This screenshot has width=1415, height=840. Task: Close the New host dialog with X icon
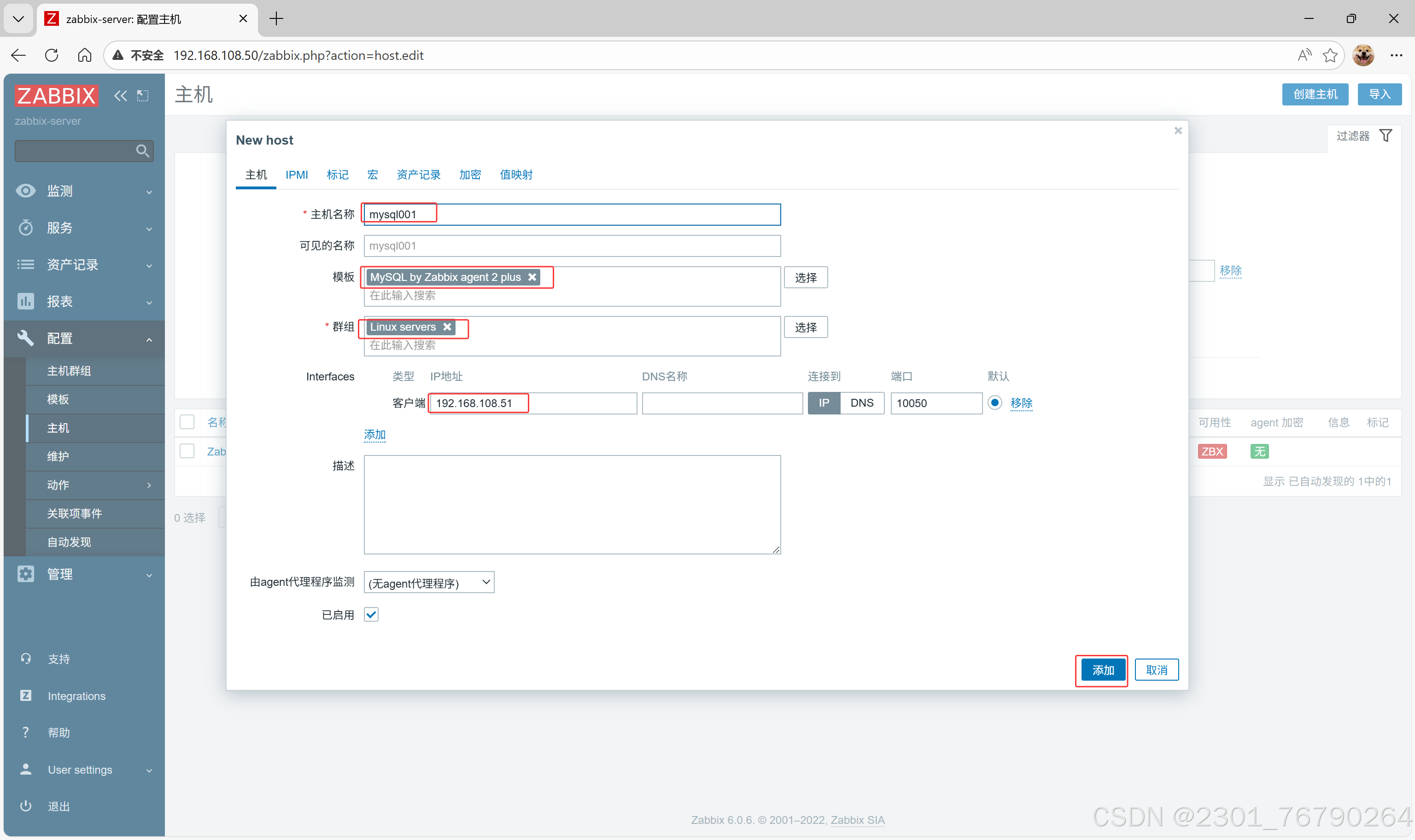click(1178, 131)
